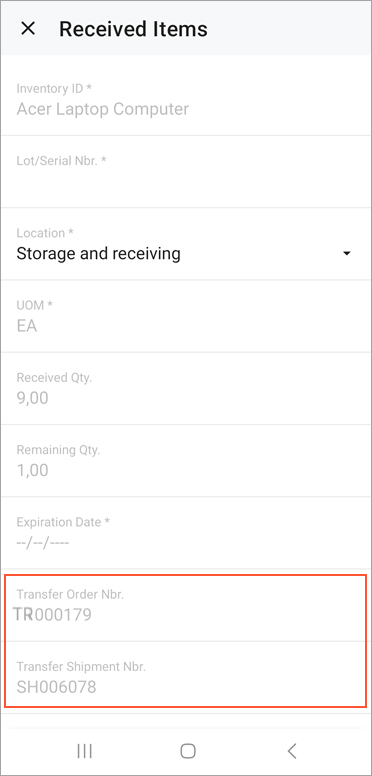
Task: Click the Received Qty. label text
Action: pos(54,378)
